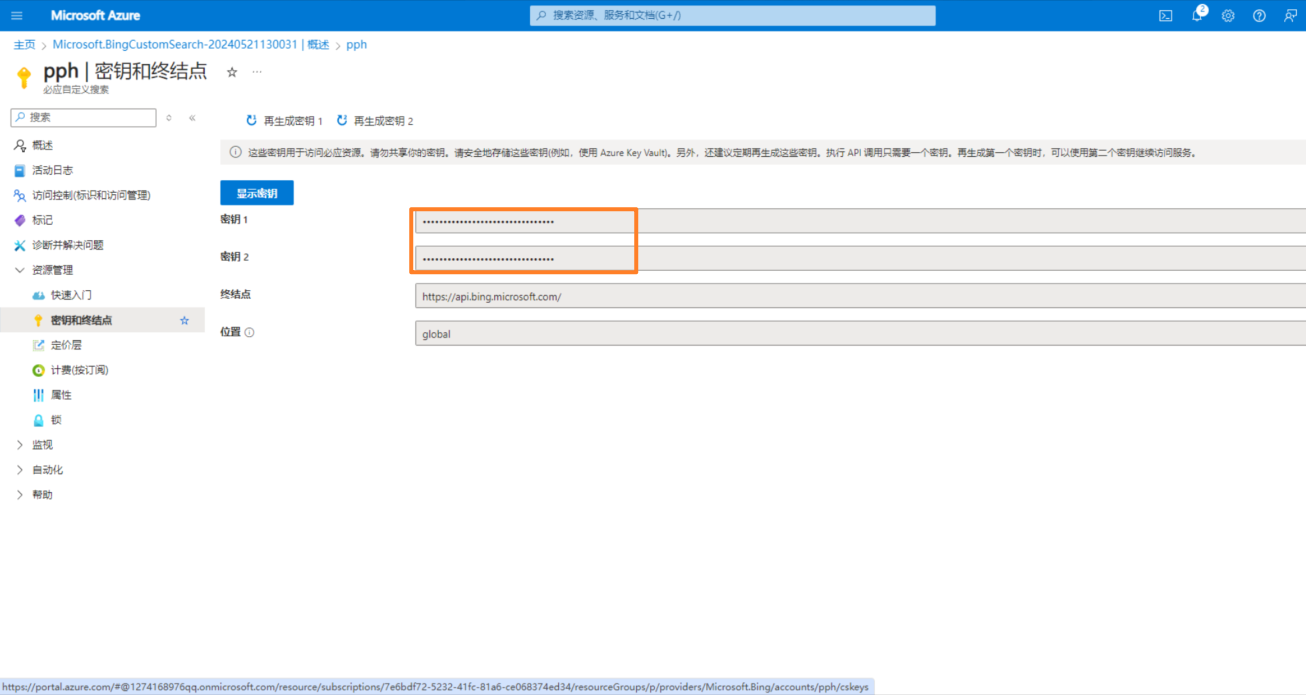
Task: Star the pph resource page title
Action: pyautogui.click(x=230, y=71)
